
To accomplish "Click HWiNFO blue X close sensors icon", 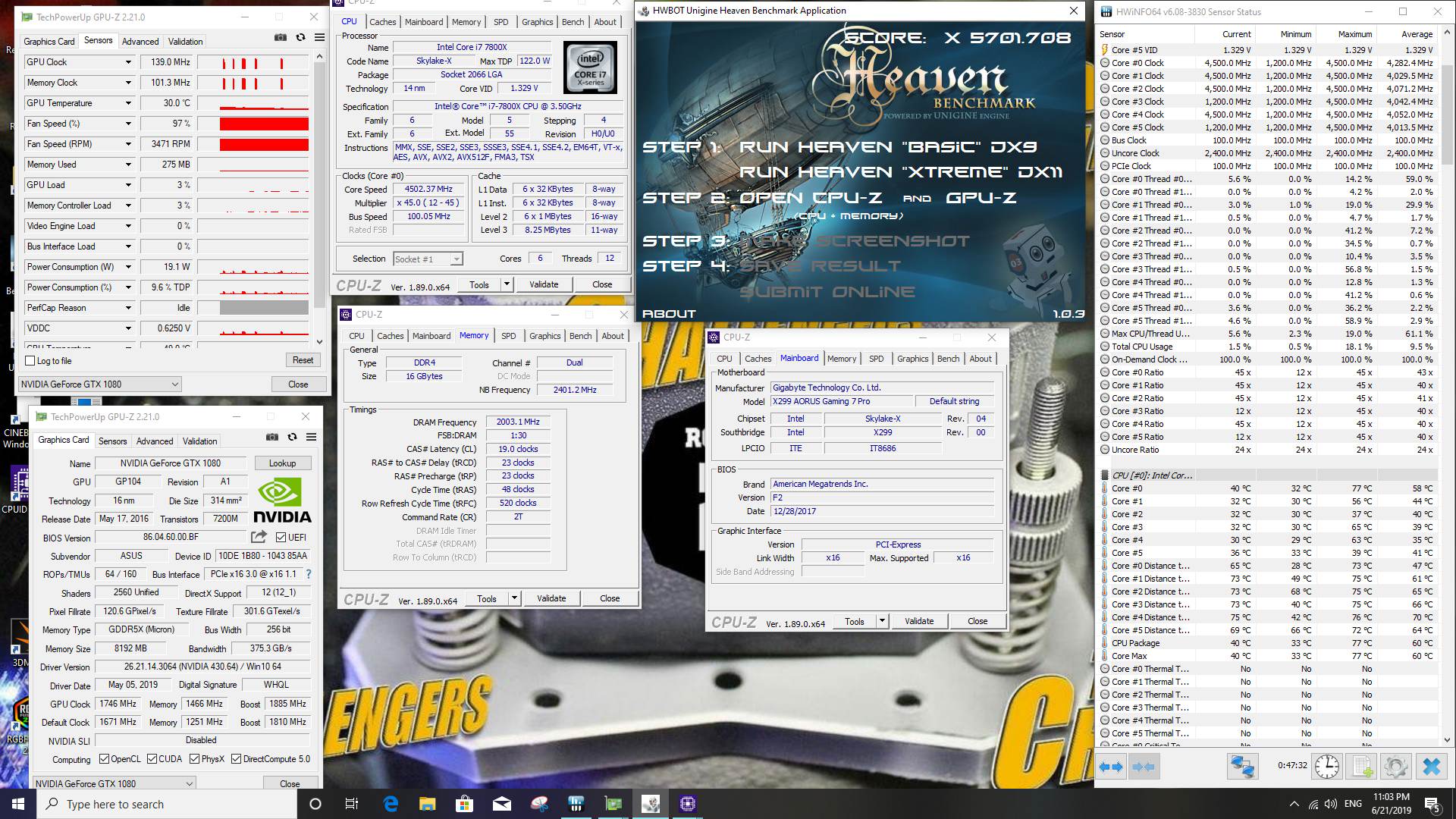I will pos(1431,767).
